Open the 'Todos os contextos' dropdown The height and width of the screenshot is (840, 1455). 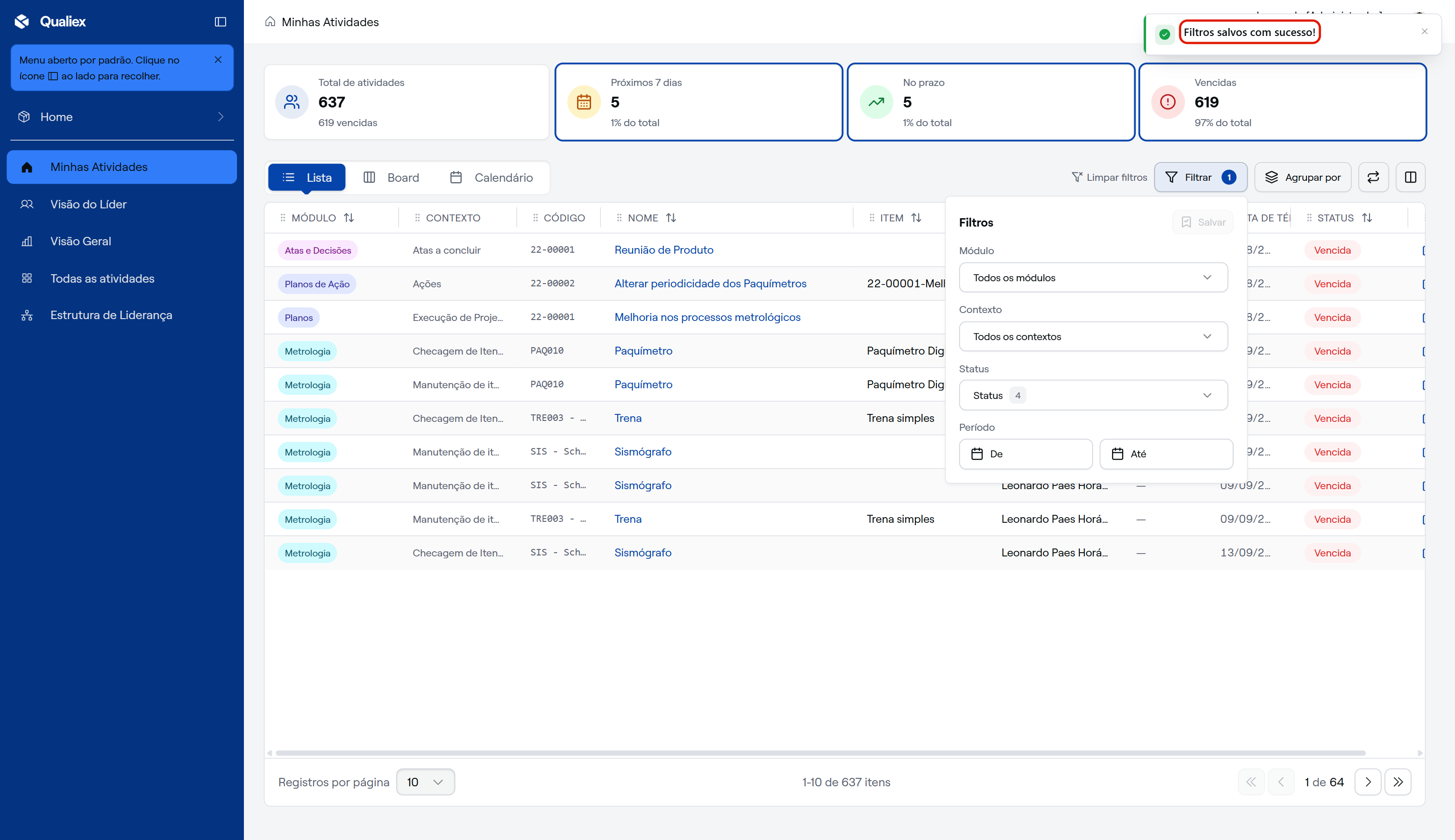(x=1093, y=336)
